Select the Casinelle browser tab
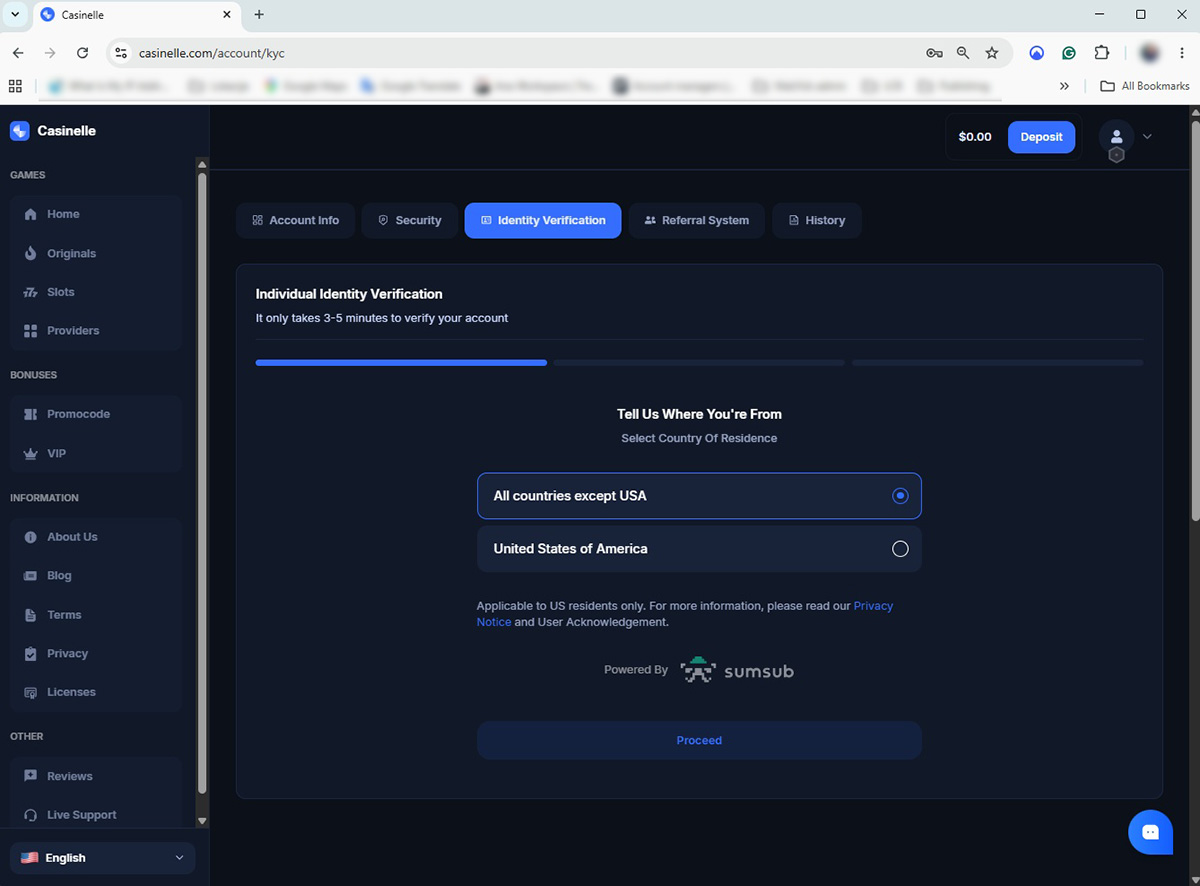This screenshot has height=886, width=1200. (137, 15)
